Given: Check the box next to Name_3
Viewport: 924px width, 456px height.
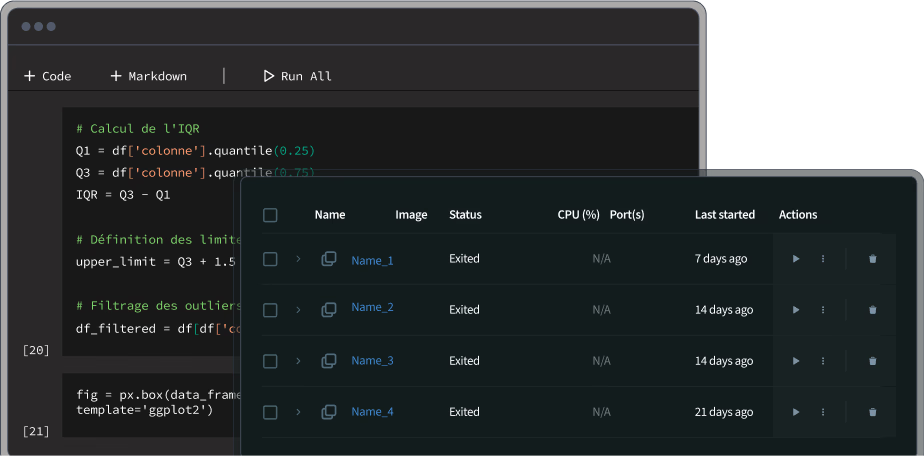Looking at the screenshot, I should [270, 361].
